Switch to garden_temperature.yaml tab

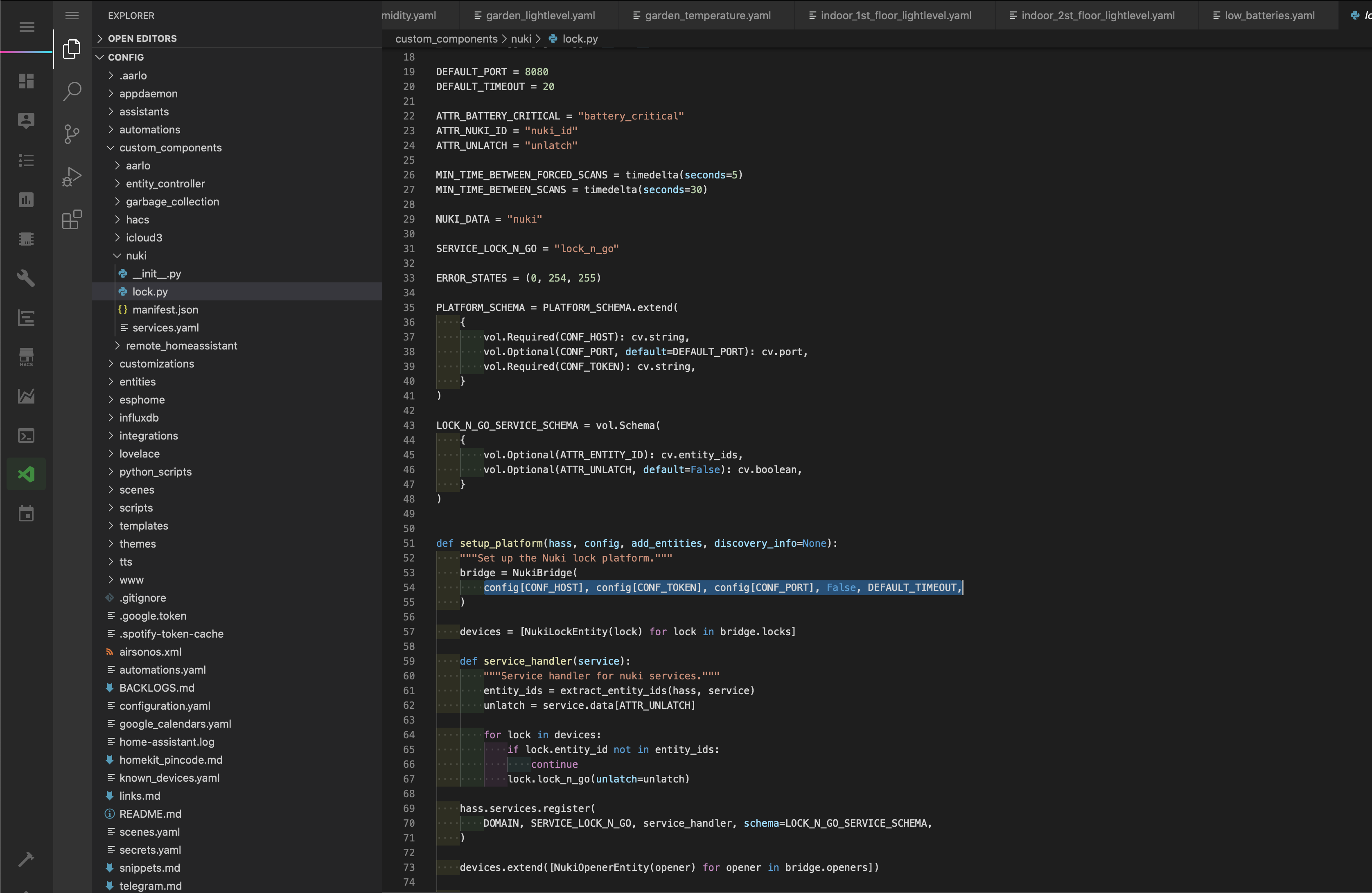pos(707,16)
